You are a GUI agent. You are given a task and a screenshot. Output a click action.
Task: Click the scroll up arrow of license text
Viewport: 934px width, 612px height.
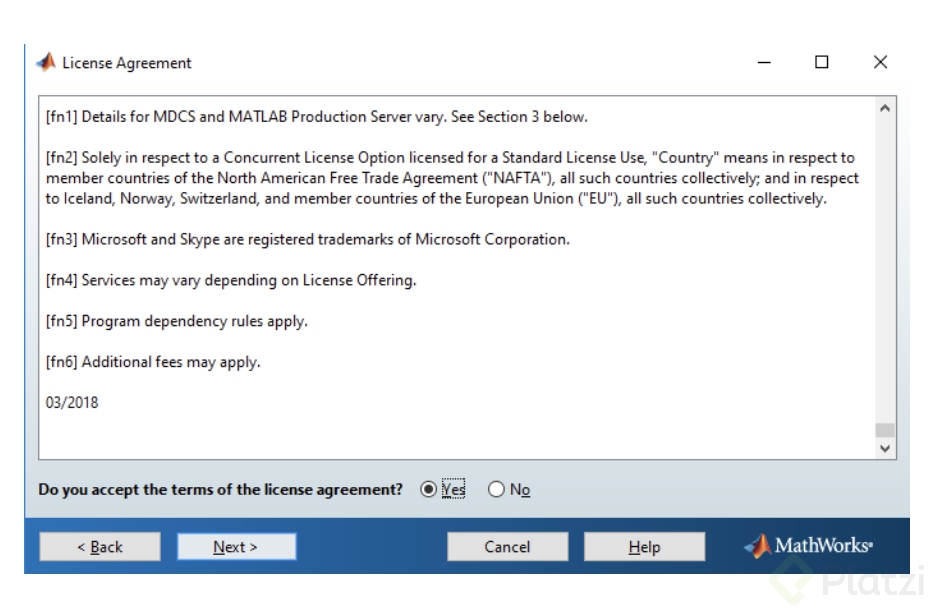coord(885,108)
